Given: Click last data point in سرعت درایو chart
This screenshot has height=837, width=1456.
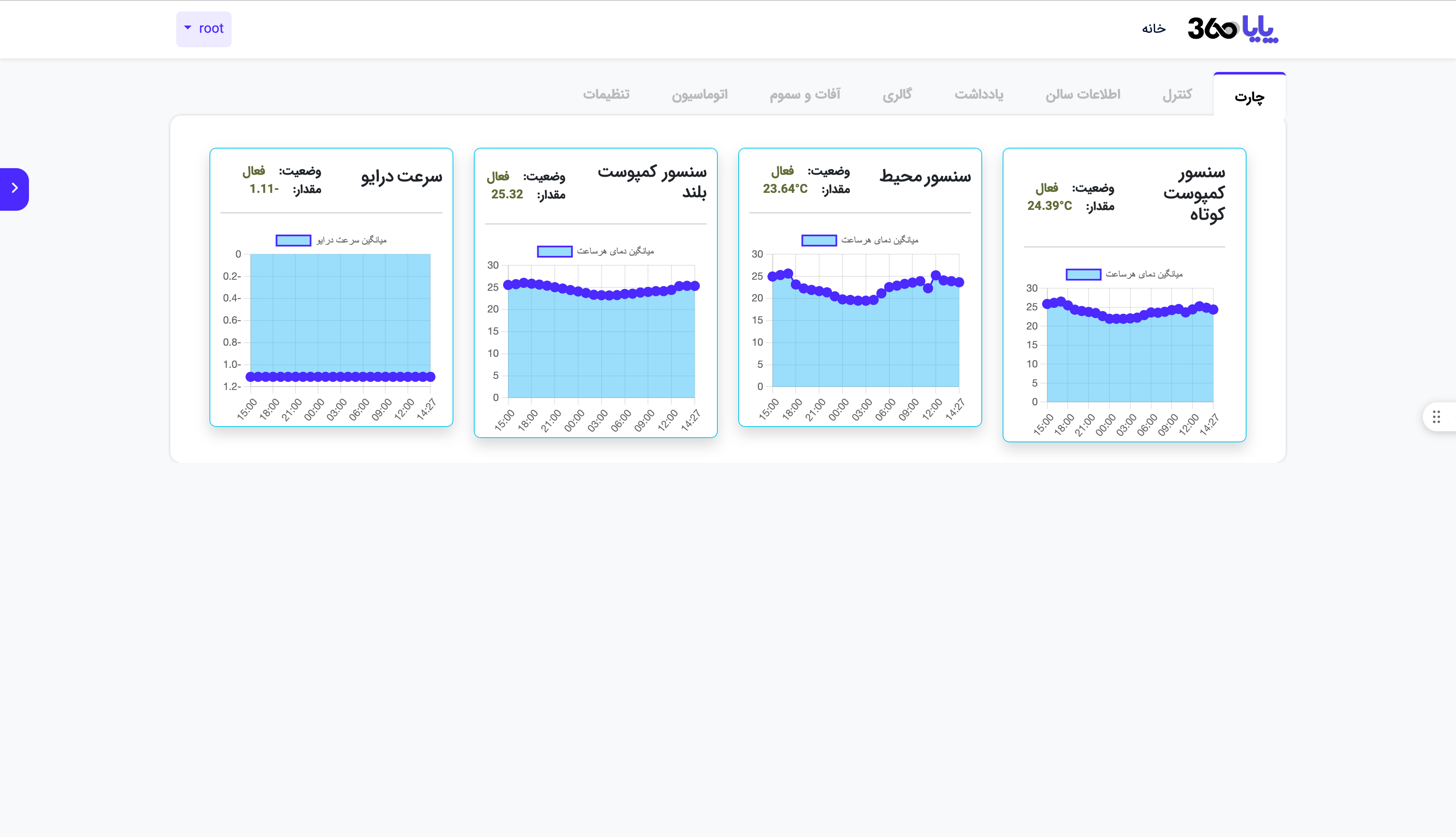Looking at the screenshot, I should [430, 376].
